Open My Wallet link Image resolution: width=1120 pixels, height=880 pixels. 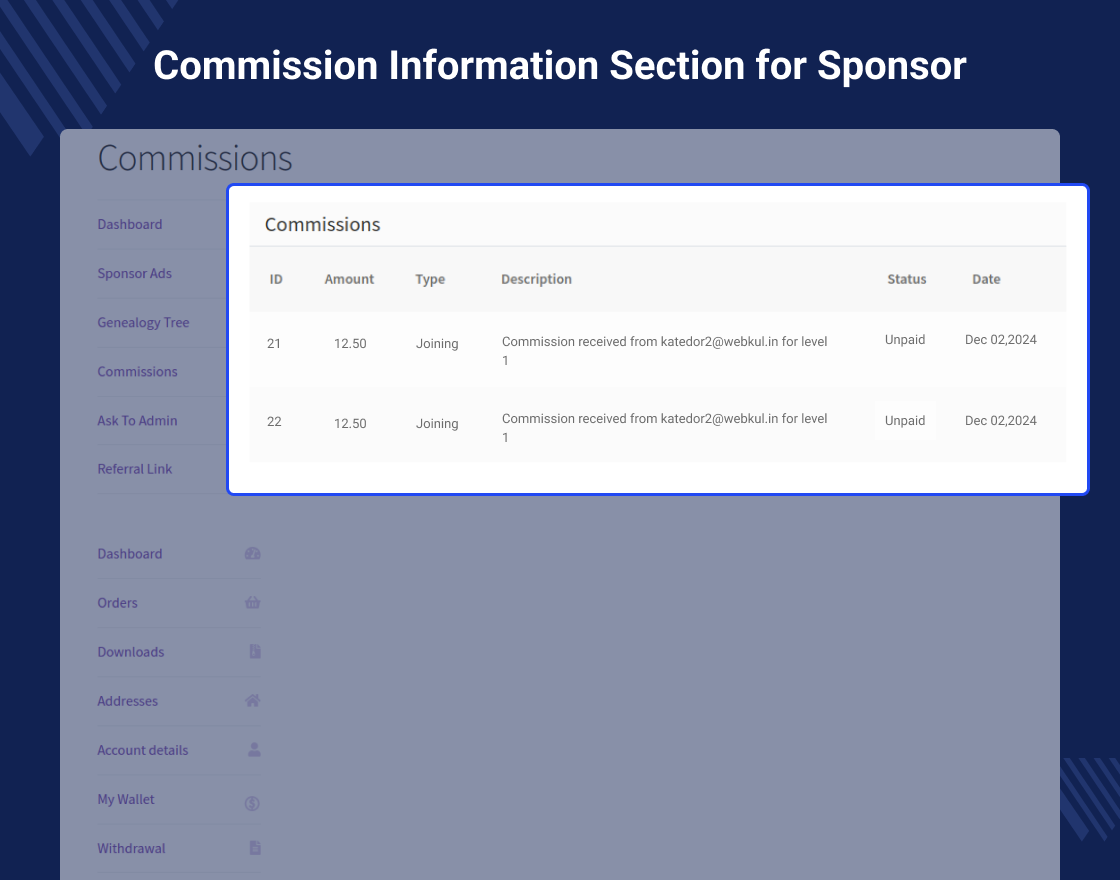pos(126,799)
